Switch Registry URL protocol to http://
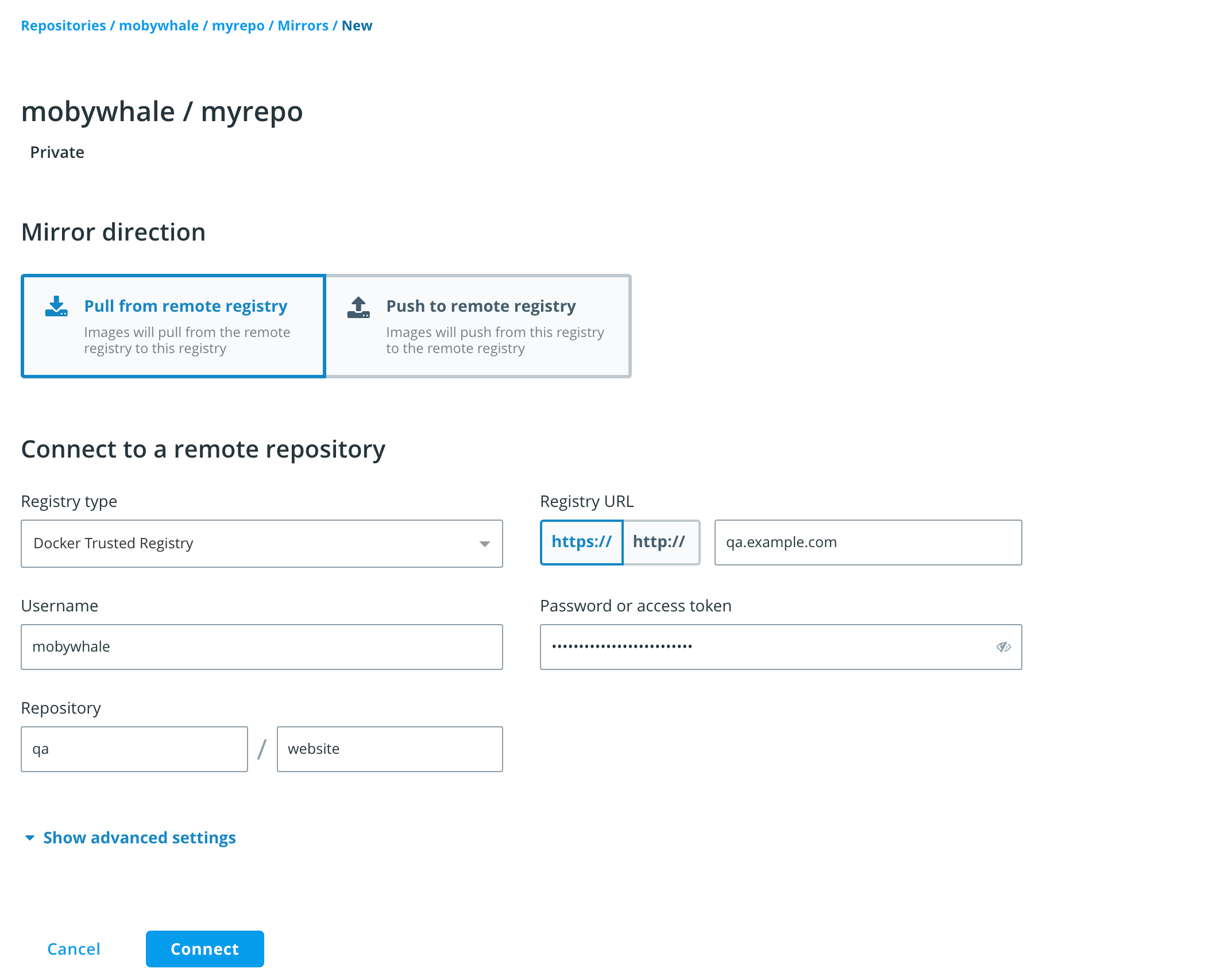 click(661, 542)
